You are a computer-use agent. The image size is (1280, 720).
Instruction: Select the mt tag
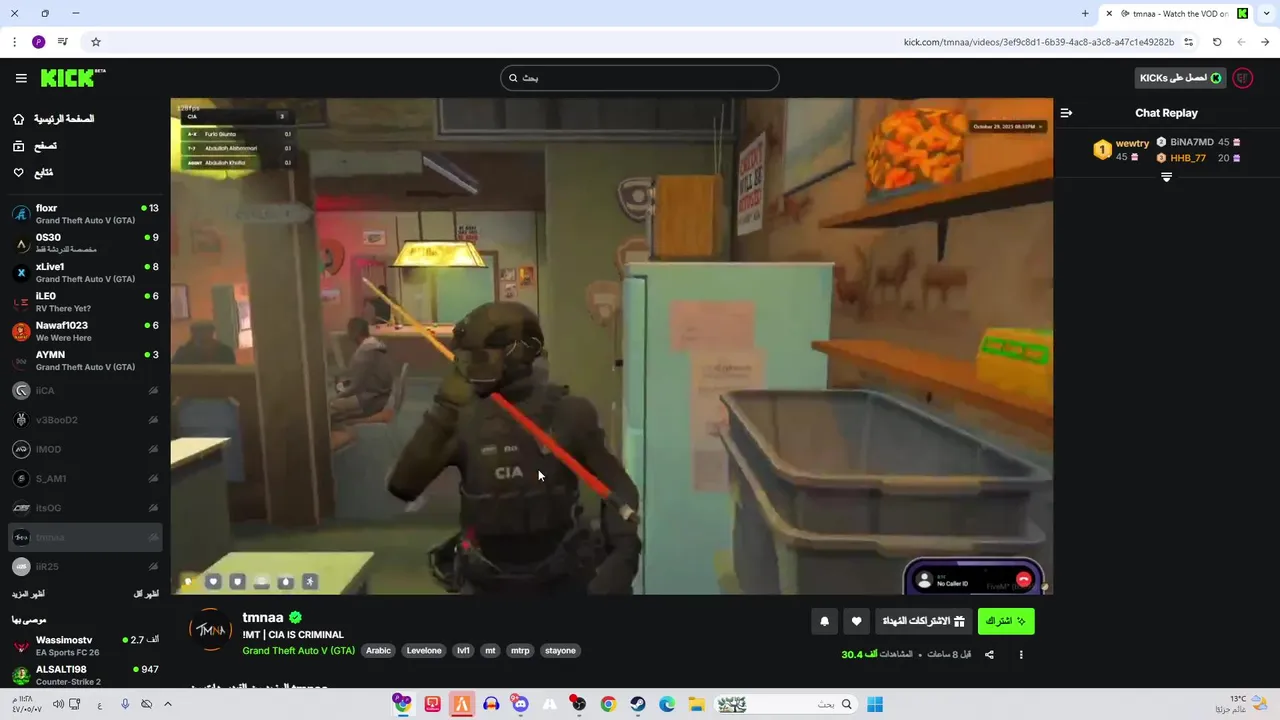[490, 650]
